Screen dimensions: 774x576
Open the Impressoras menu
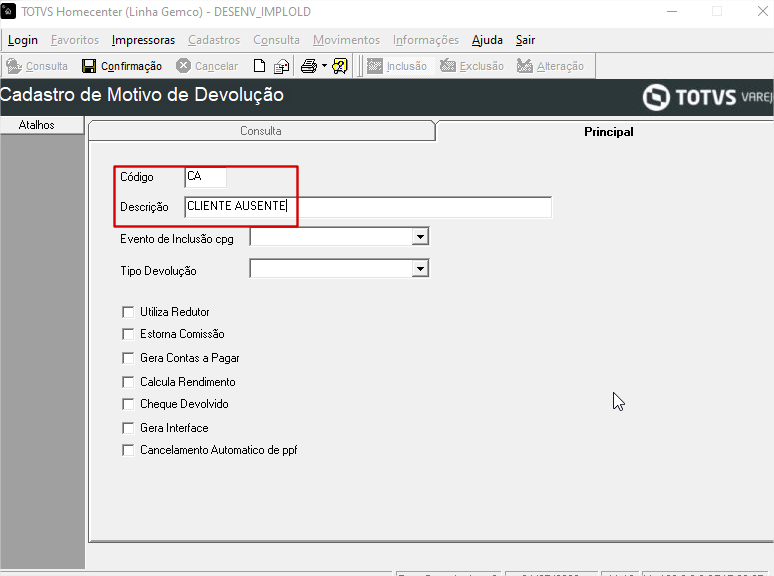143,40
